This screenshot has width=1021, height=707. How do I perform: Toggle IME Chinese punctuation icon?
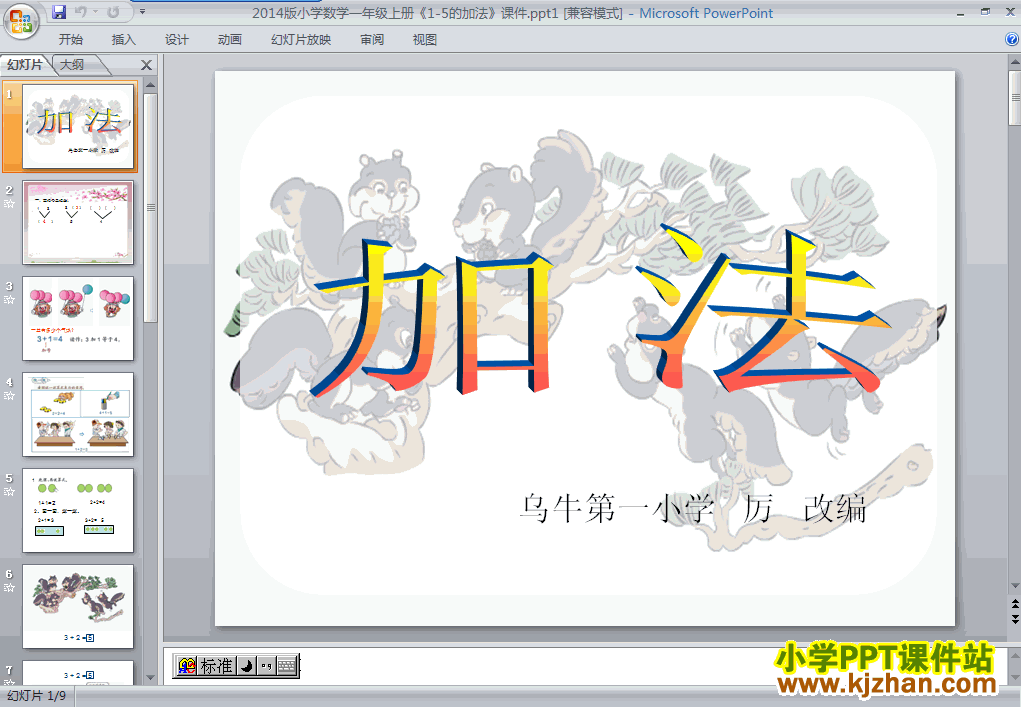[266, 666]
